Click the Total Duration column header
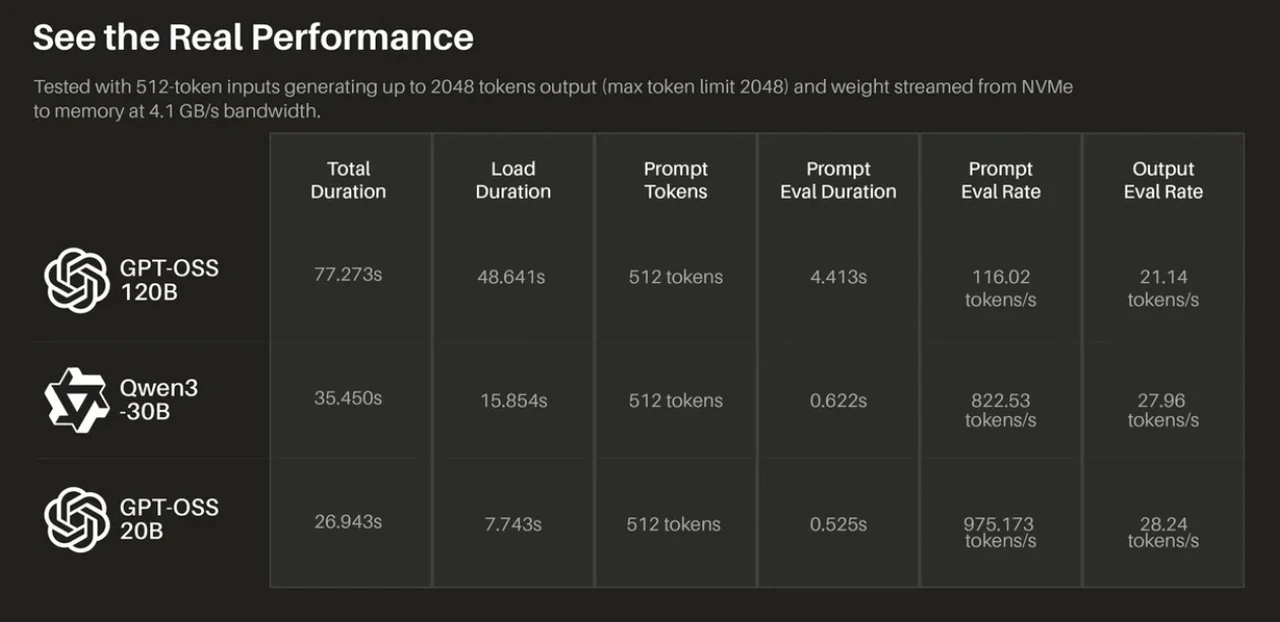Image resolution: width=1280 pixels, height=622 pixels. pos(348,180)
